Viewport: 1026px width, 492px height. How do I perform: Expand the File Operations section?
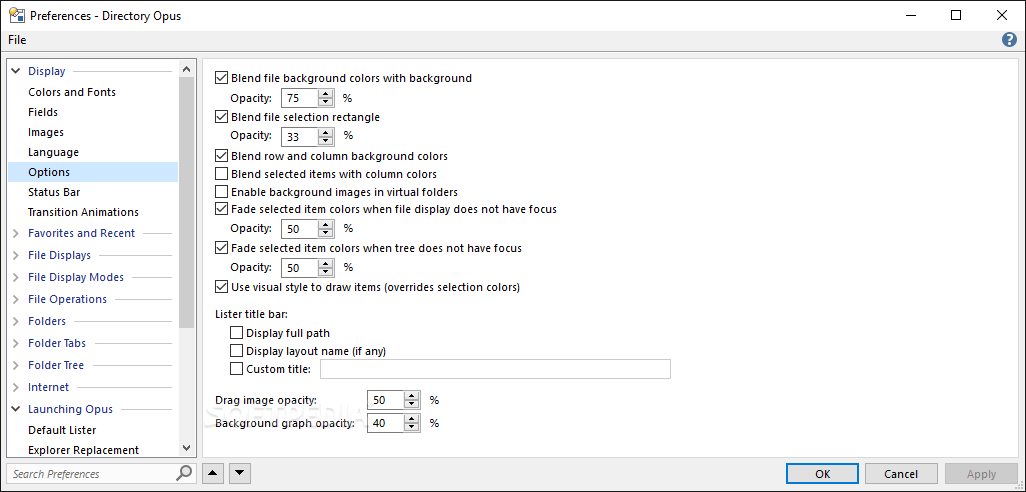(x=16, y=299)
